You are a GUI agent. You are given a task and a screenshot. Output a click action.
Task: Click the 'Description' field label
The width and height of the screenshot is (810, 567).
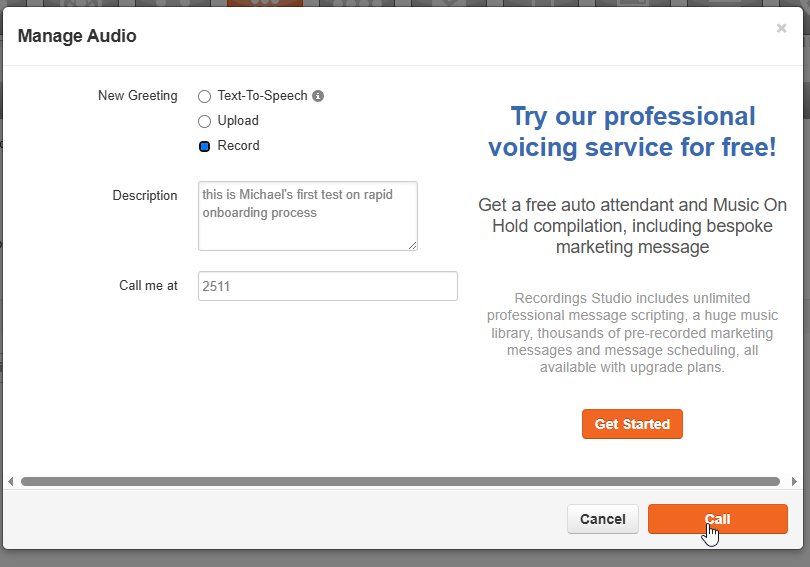[x=145, y=196]
